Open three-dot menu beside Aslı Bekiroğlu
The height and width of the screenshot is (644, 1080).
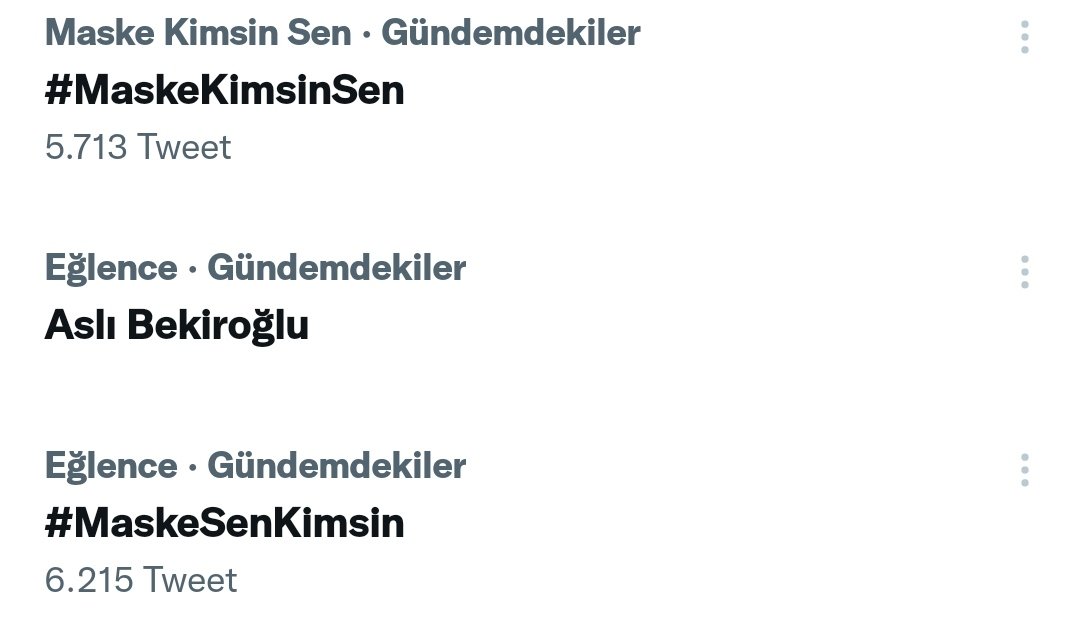[x=1025, y=272]
